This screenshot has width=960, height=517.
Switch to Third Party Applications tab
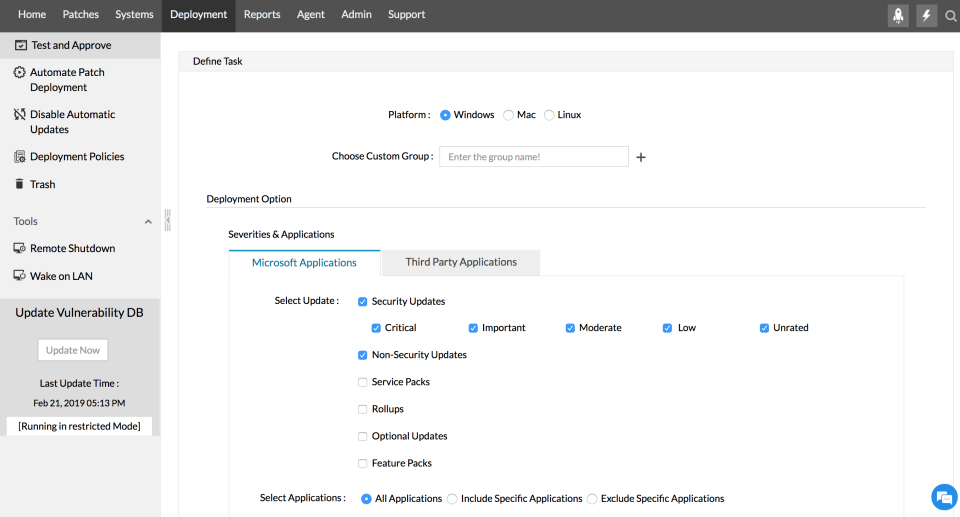coord(461,263)
